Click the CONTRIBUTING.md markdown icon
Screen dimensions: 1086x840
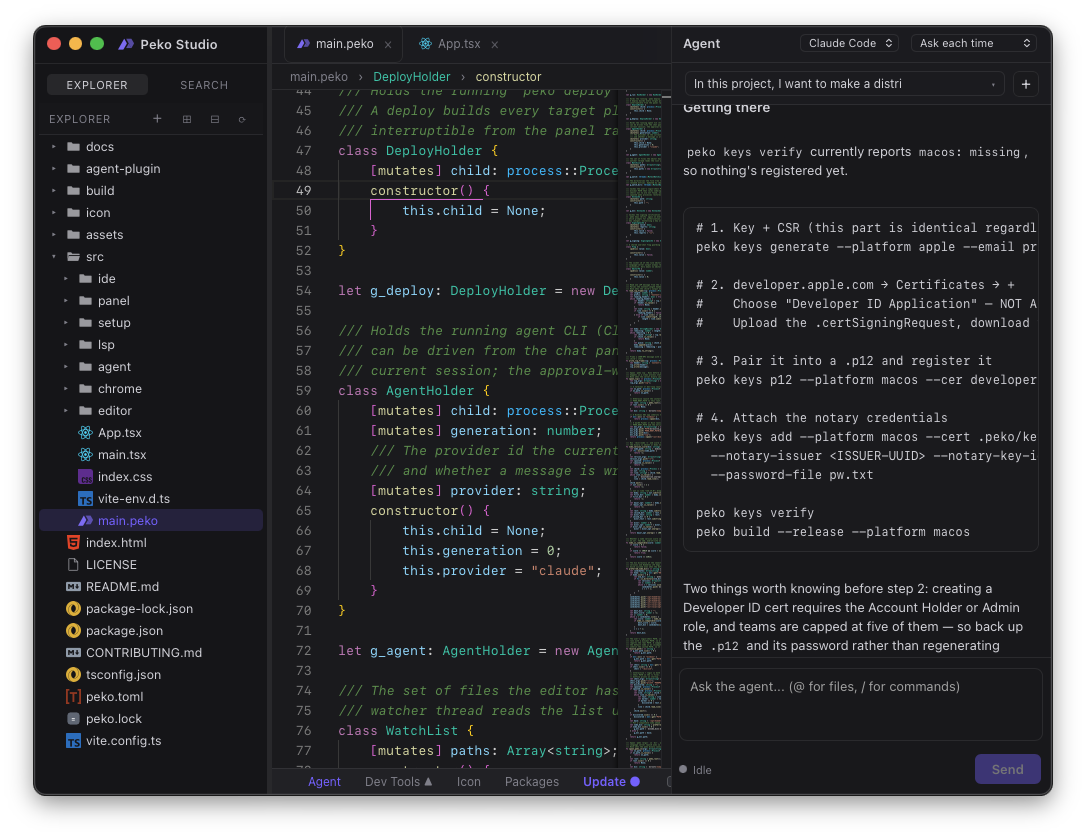(73, 653)
